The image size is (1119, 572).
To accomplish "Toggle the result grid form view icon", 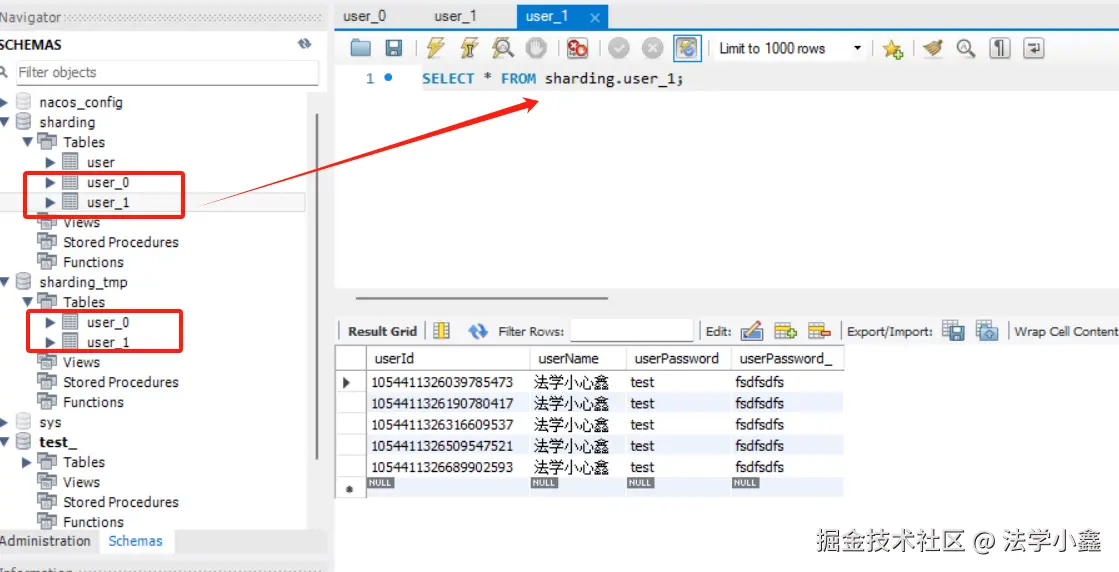I will (x=442, y=331).
